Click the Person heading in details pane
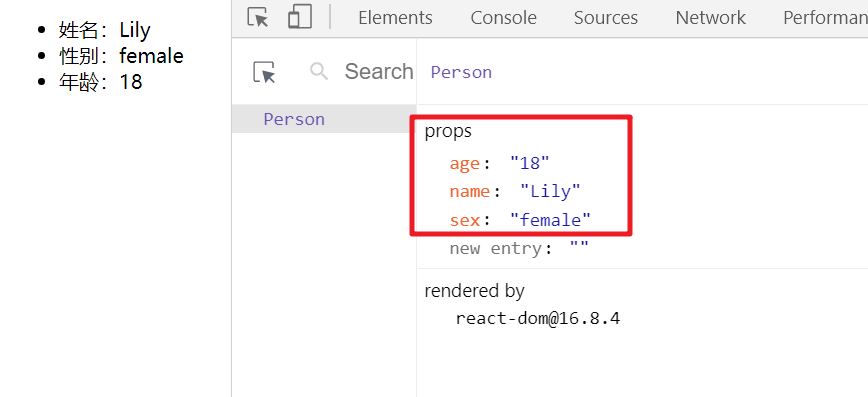 (x=461, y=73)
